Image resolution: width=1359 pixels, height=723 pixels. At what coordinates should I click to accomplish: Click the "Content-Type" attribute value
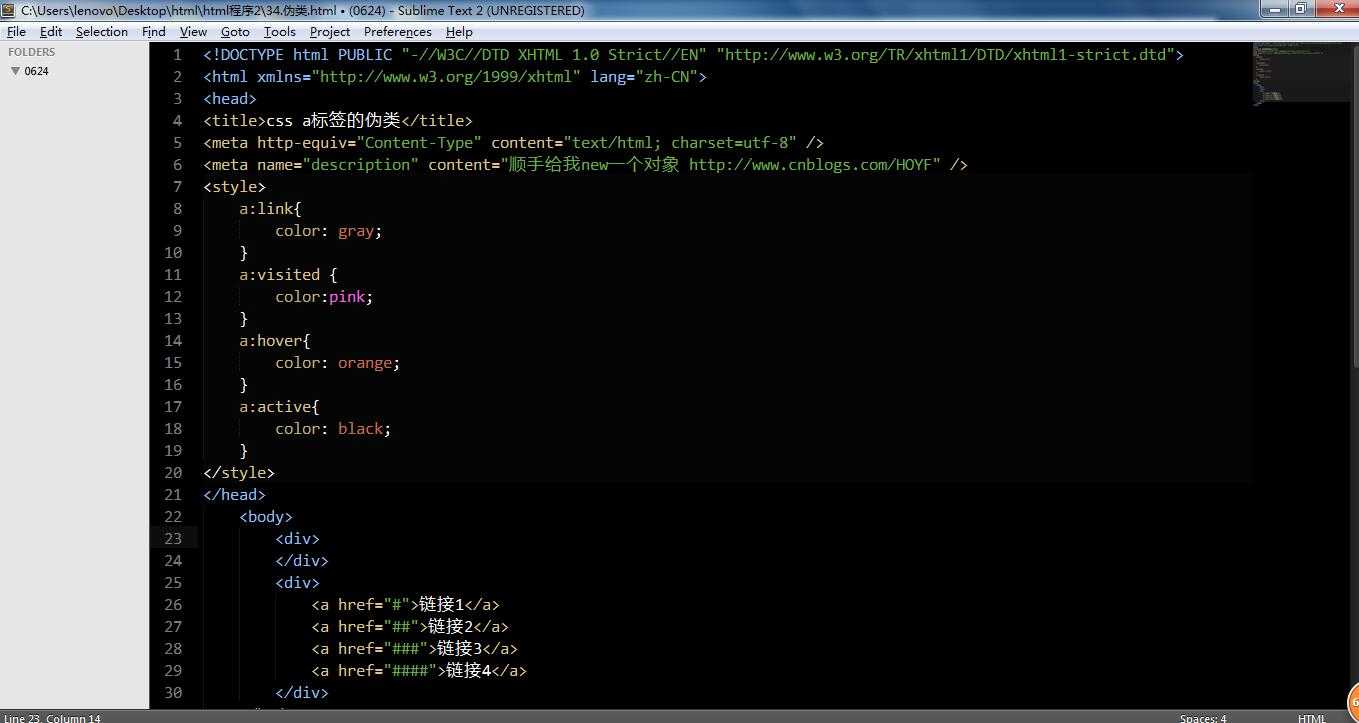coord(418,143)
